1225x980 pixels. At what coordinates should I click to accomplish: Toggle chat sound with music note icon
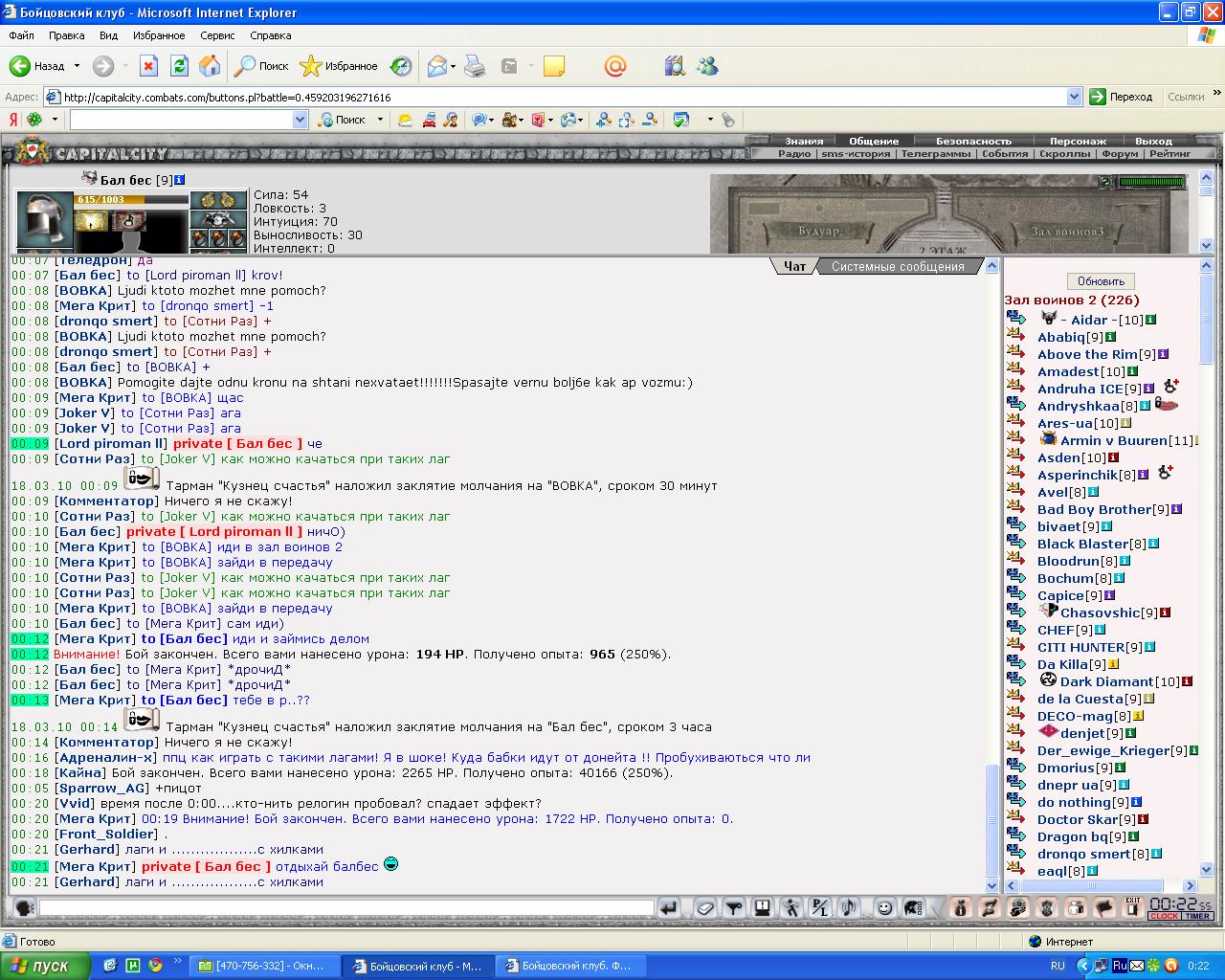pyautogui.click(x=848, y=907)
